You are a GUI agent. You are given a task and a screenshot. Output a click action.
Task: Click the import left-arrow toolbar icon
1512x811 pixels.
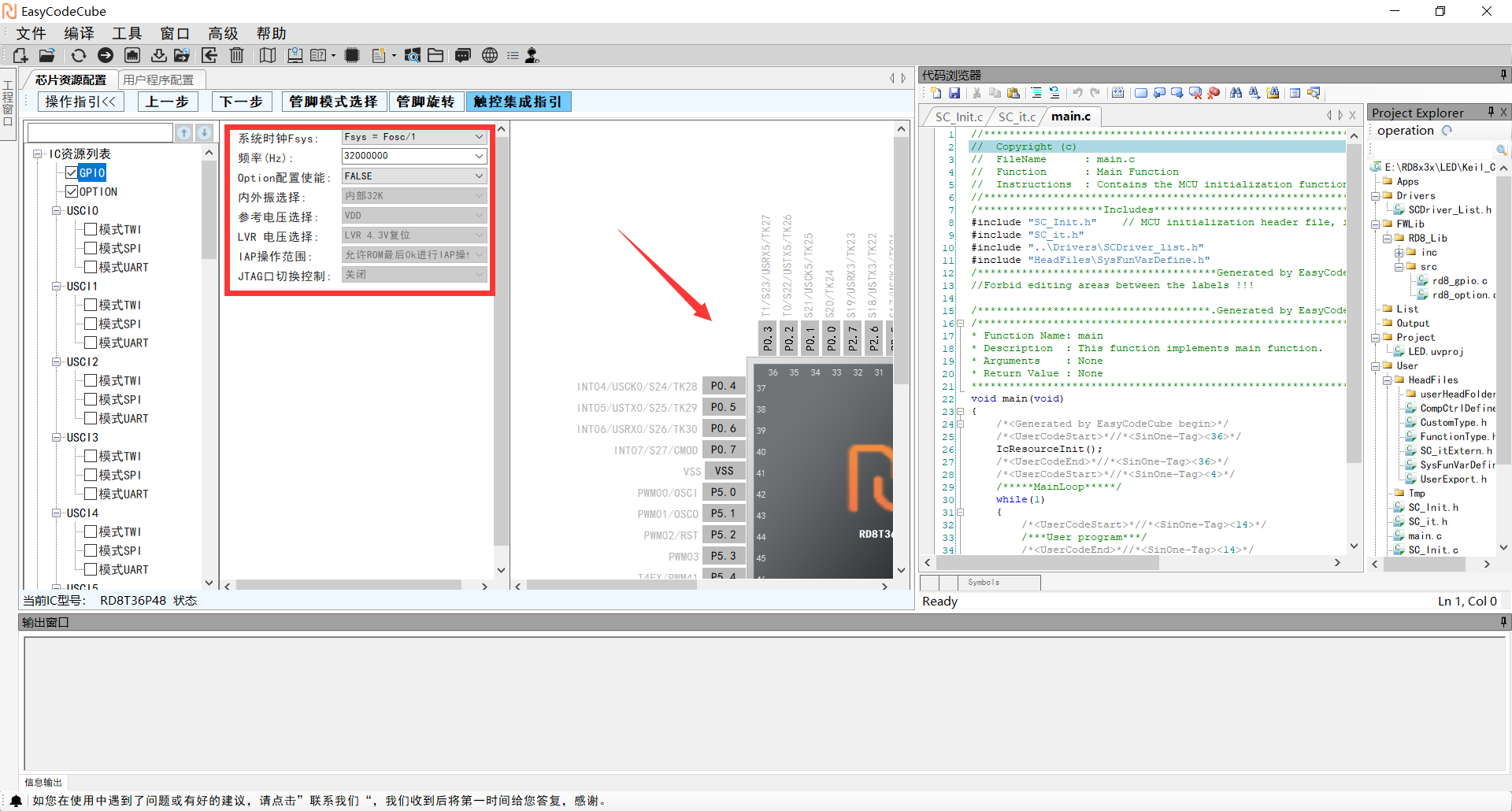click(x=209, y=55)
